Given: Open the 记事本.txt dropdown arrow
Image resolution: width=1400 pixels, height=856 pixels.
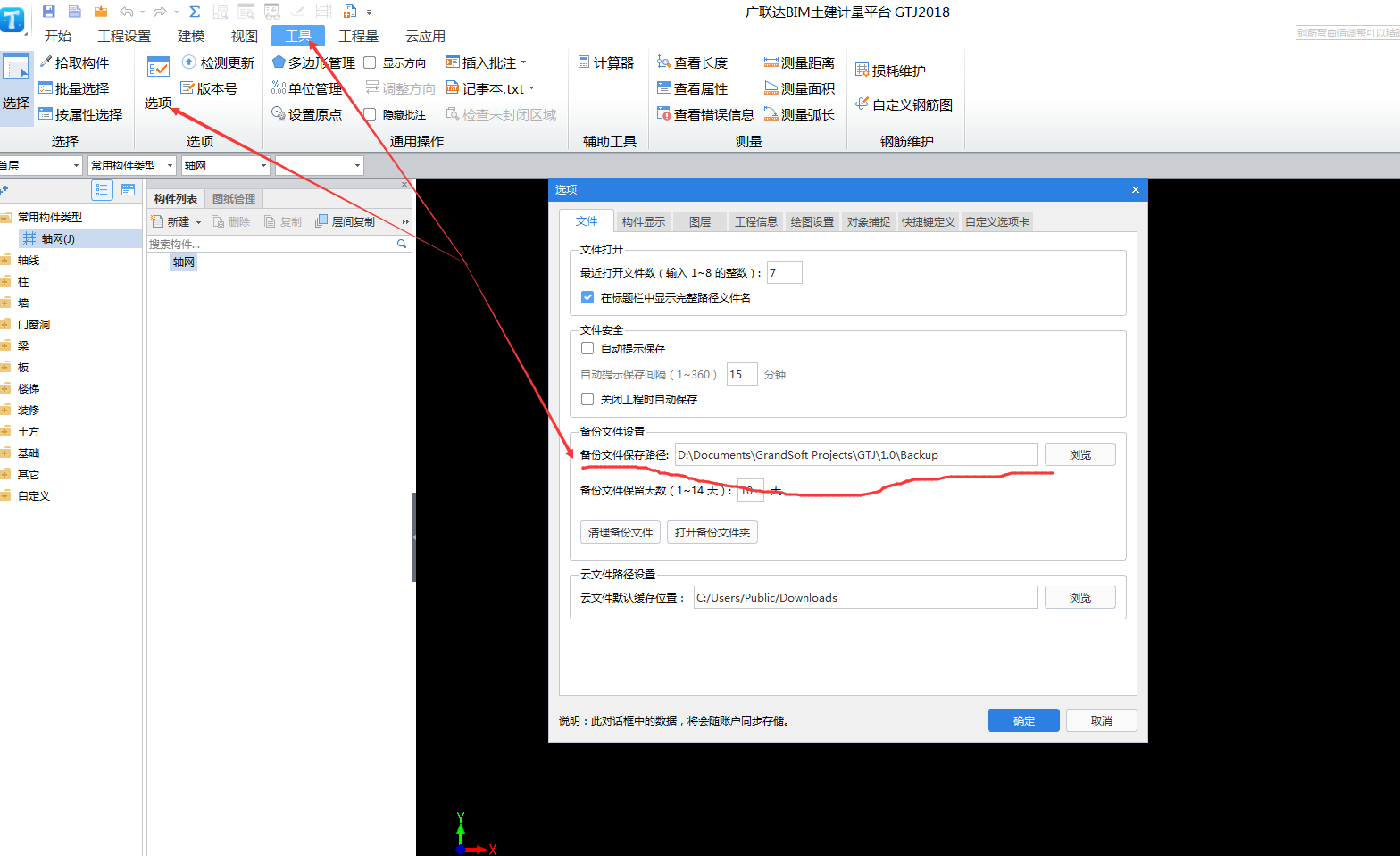Looking at the screenshot, I should [531, 88].
